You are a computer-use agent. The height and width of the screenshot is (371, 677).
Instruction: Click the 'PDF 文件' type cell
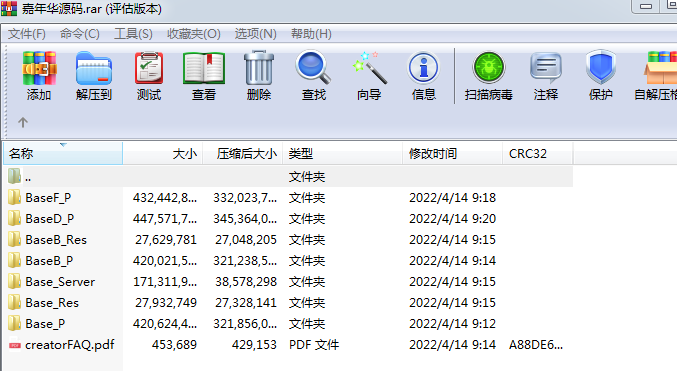coord(314,345)
